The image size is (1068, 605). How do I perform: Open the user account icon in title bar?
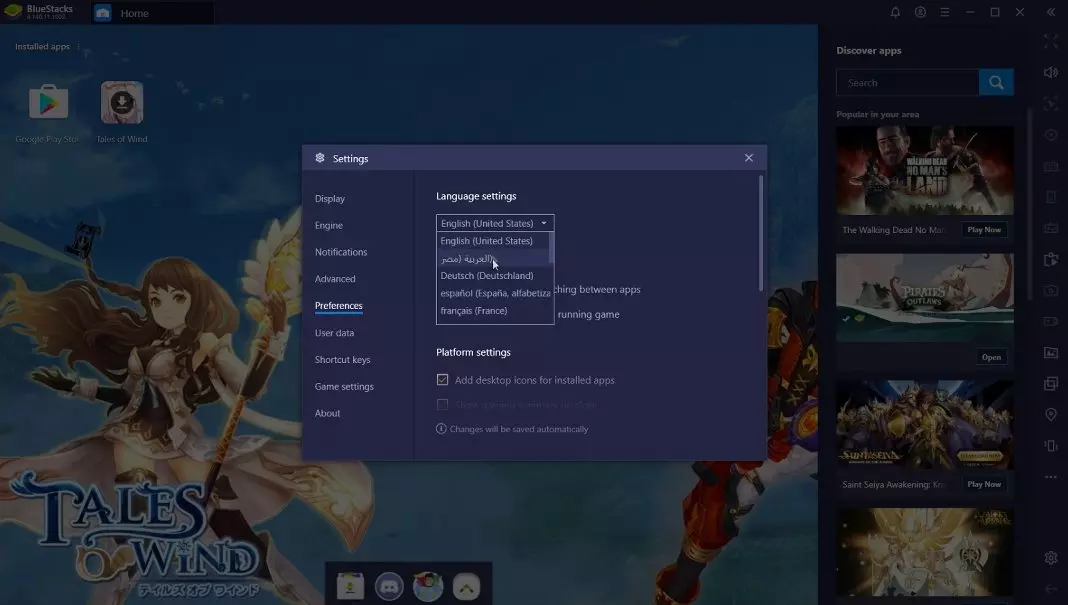pos(920,13)
